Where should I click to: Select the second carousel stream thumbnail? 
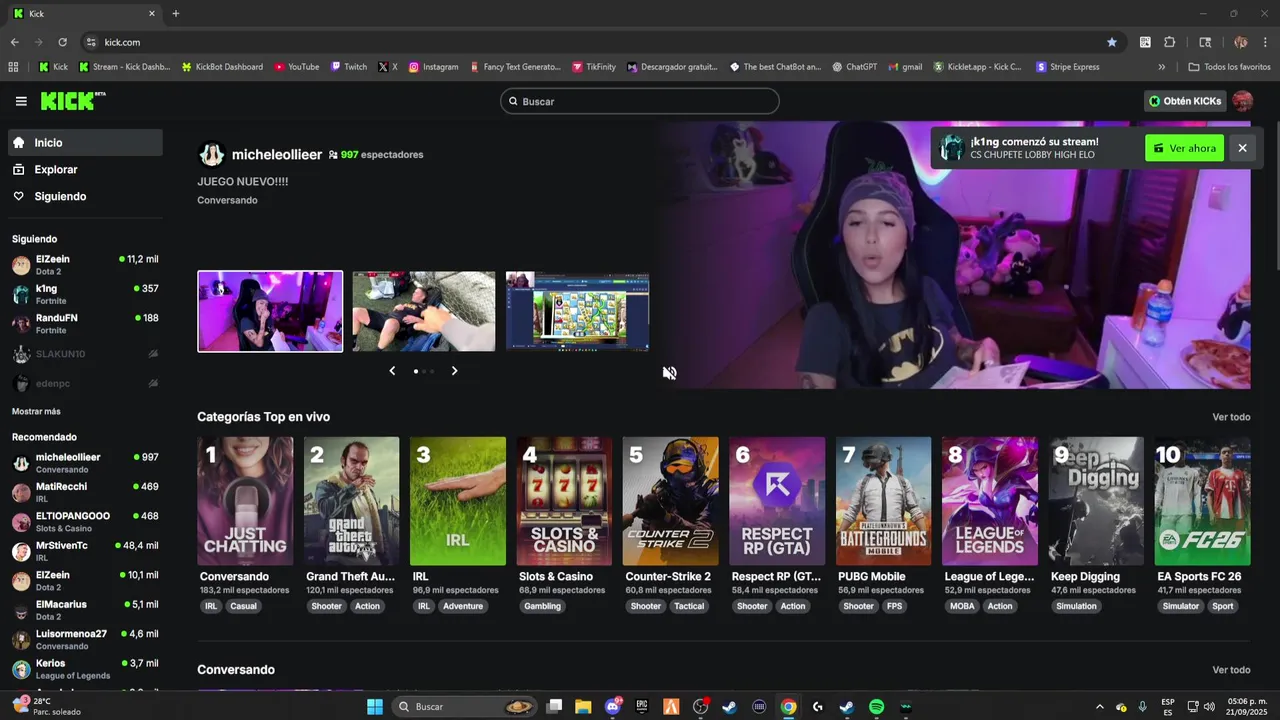click(424, 311)
